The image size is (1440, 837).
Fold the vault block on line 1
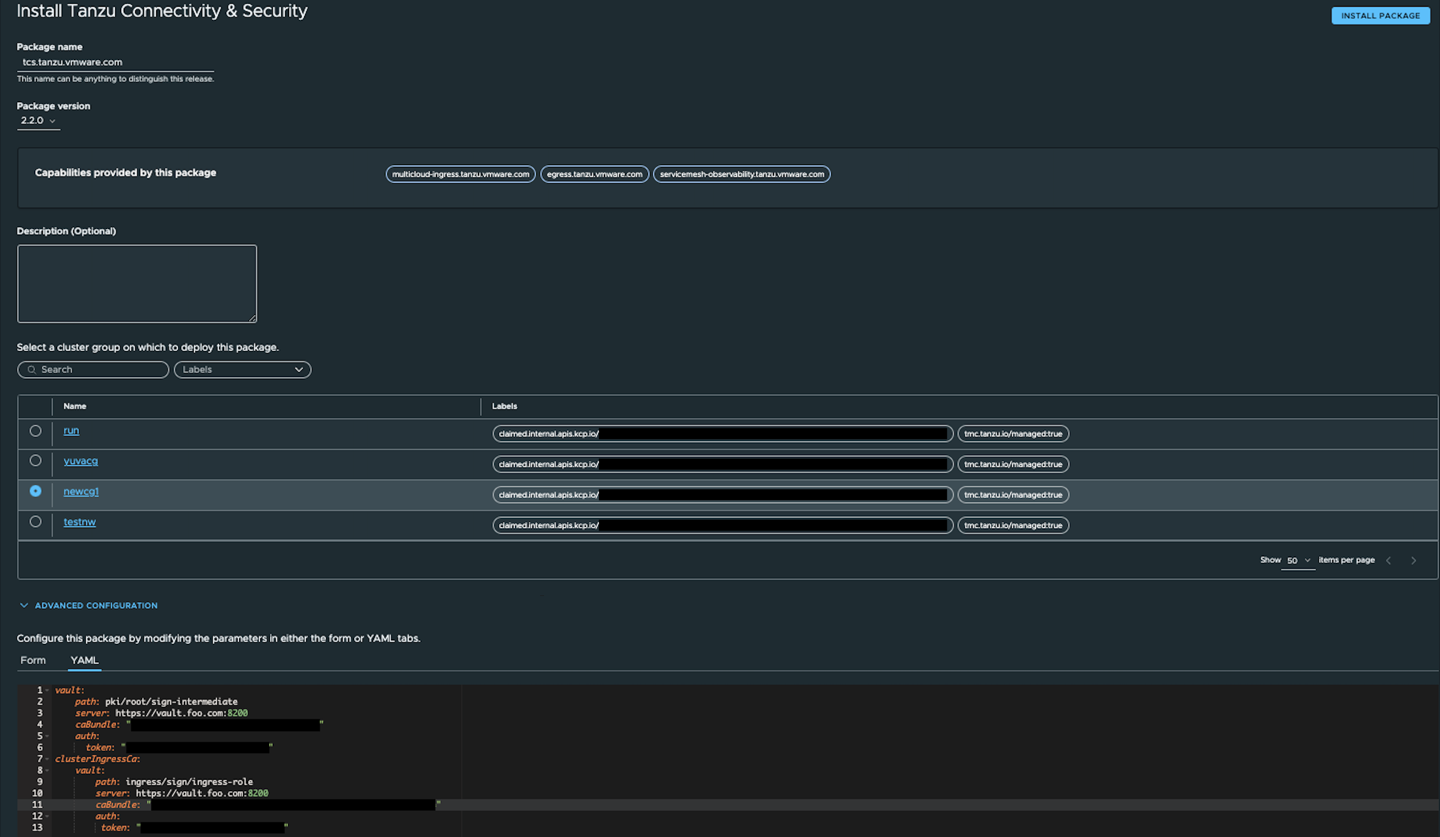tap(47, 690)
